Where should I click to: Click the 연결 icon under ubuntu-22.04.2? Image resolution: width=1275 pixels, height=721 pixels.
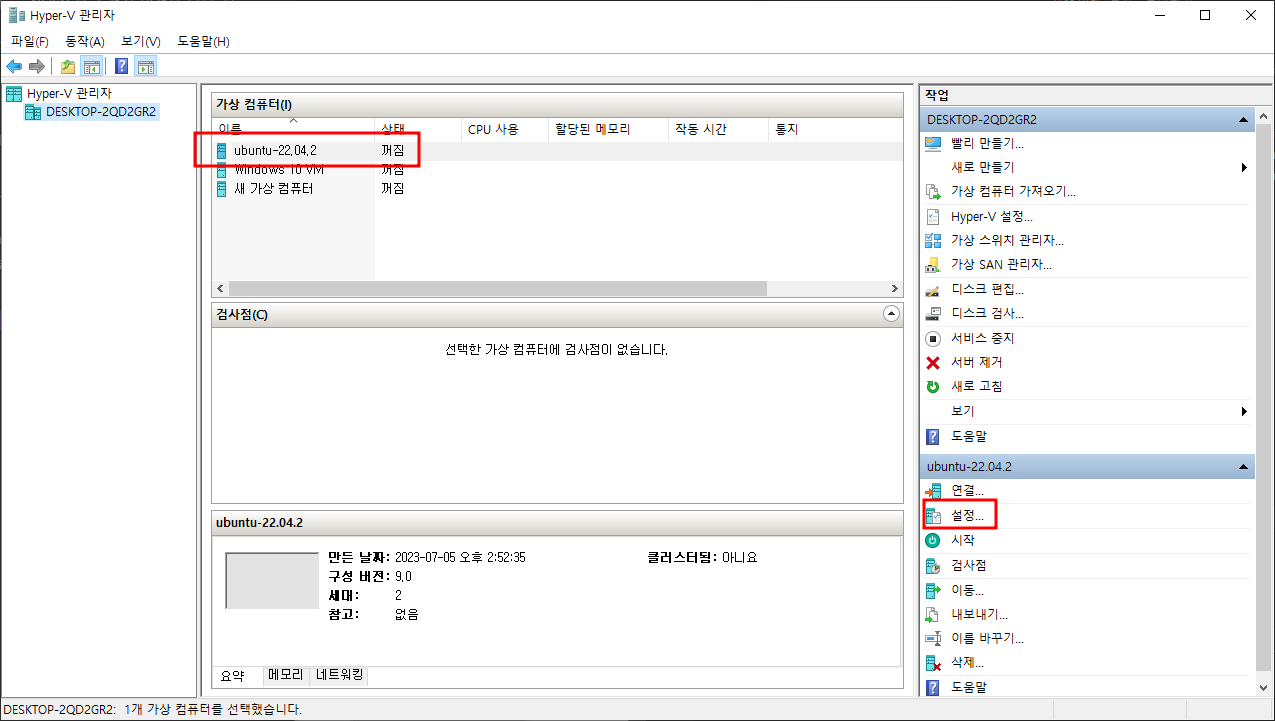click(x=933, y=491)
